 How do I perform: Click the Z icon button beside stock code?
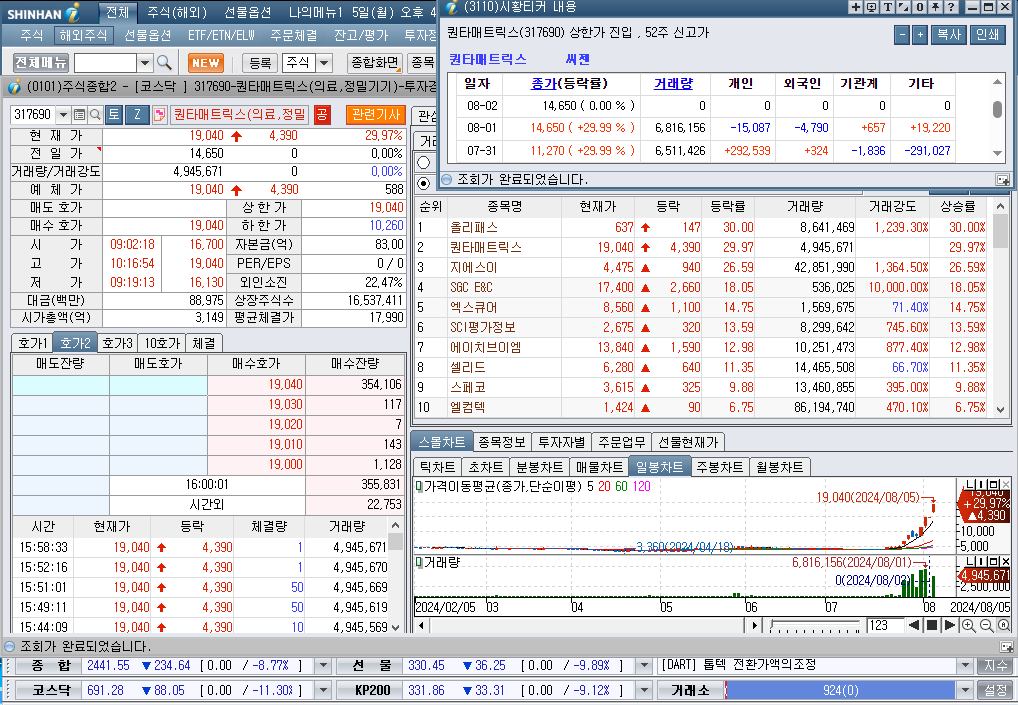137,115
